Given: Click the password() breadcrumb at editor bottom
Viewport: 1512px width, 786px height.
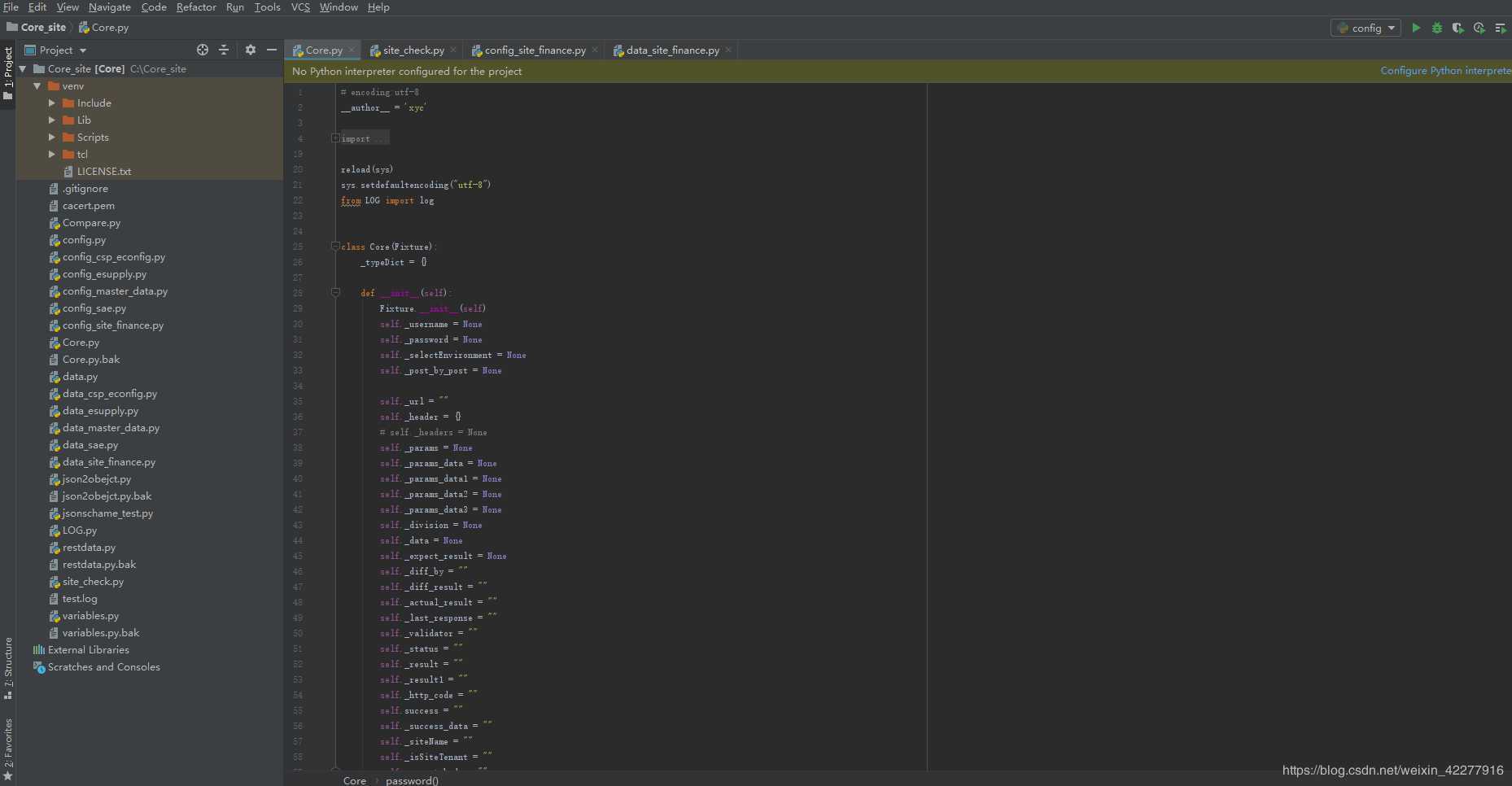Looking at the screenshot, I should tap(412, 780).
